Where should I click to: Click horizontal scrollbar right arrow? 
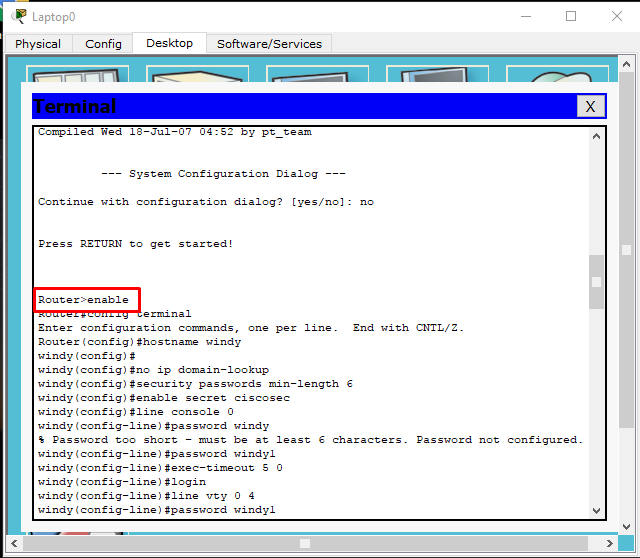click(x=609, y=543)
